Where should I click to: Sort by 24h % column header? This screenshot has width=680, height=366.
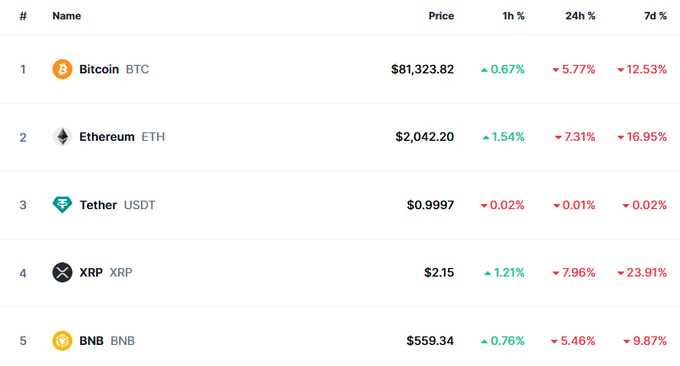pos(580,16)
